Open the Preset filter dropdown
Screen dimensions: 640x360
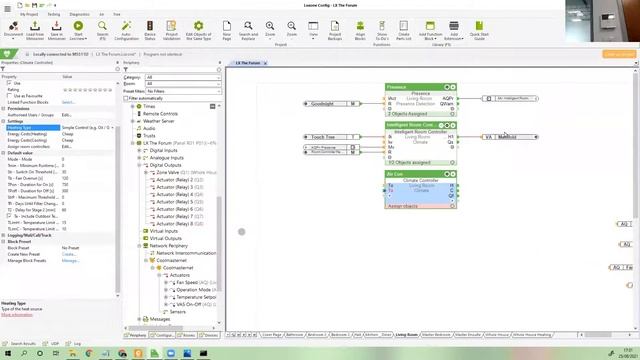pos(183,91)
